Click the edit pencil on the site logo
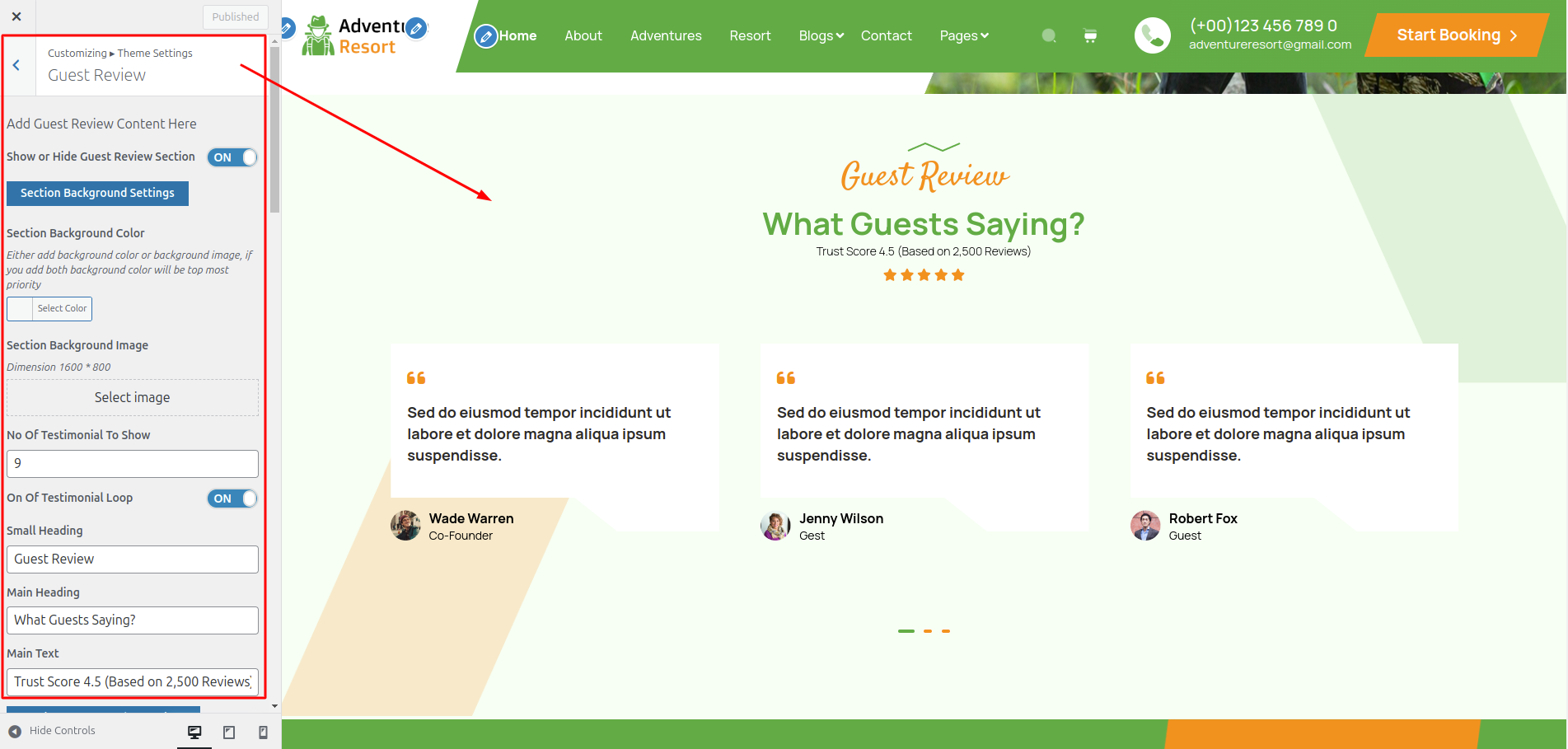This screenshot has height=749, width=1568. [416, 27]
